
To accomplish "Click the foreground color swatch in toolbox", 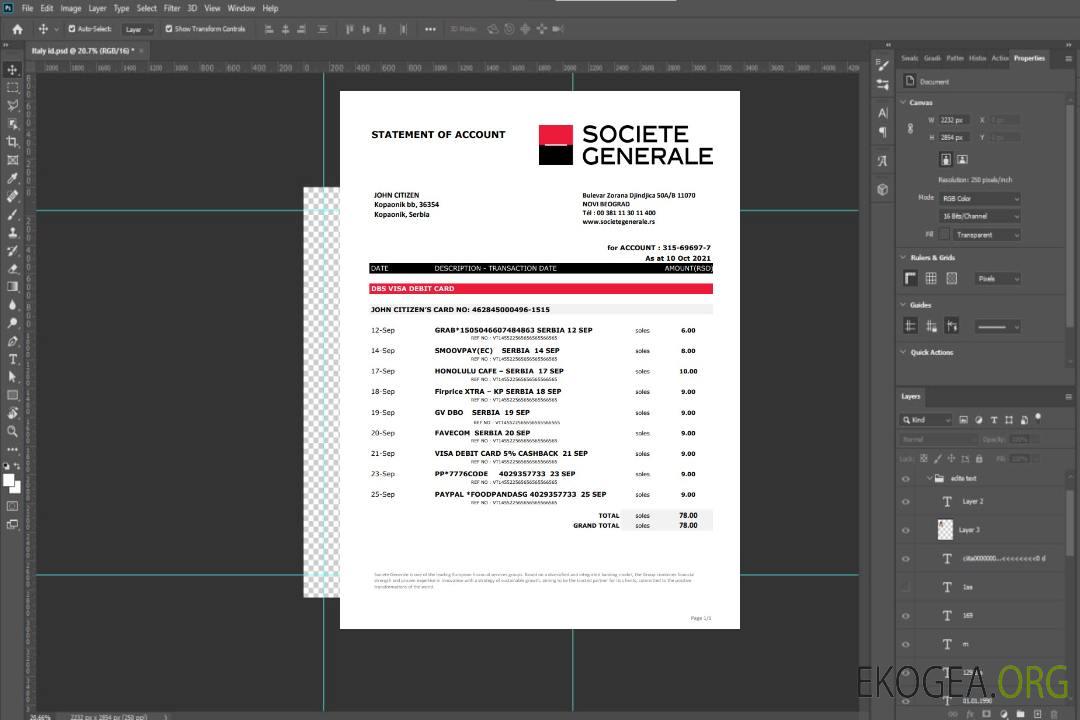I will pos(9,480).
